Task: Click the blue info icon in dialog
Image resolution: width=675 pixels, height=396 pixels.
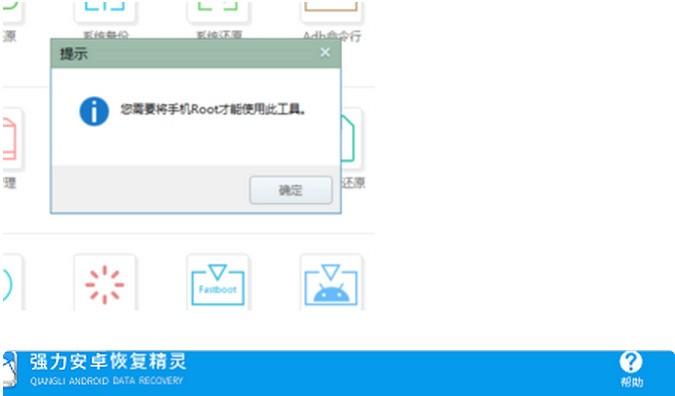Action: [94, 111]
